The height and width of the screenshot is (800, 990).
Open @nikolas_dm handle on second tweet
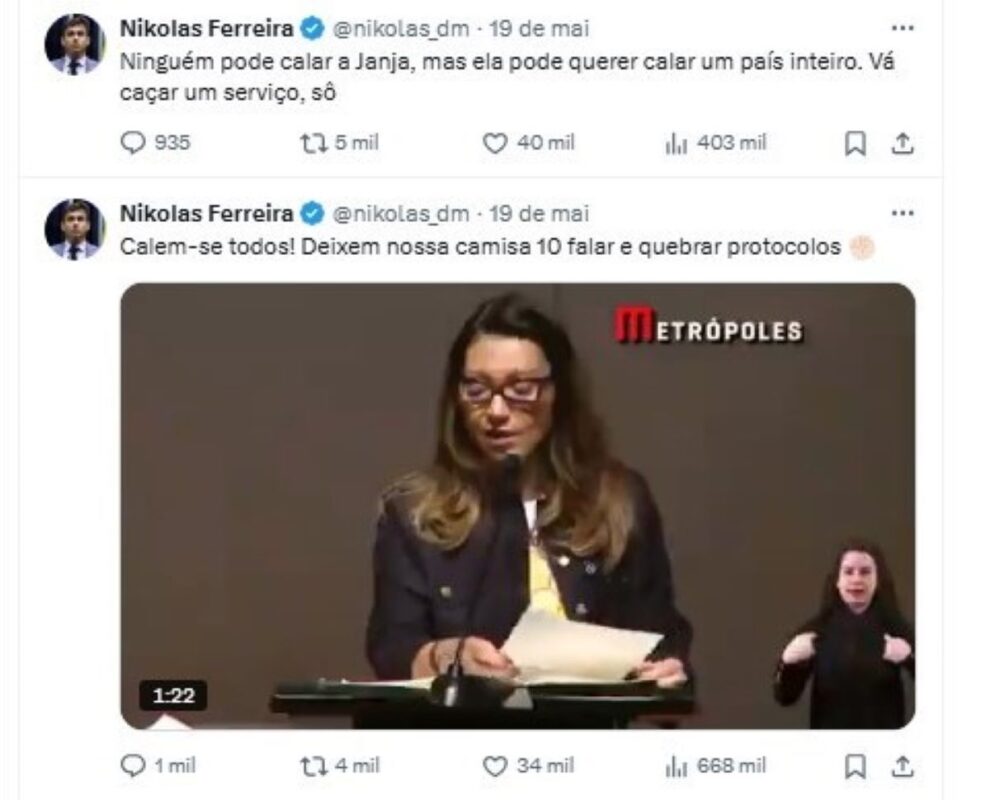click(x=401, y=213)
